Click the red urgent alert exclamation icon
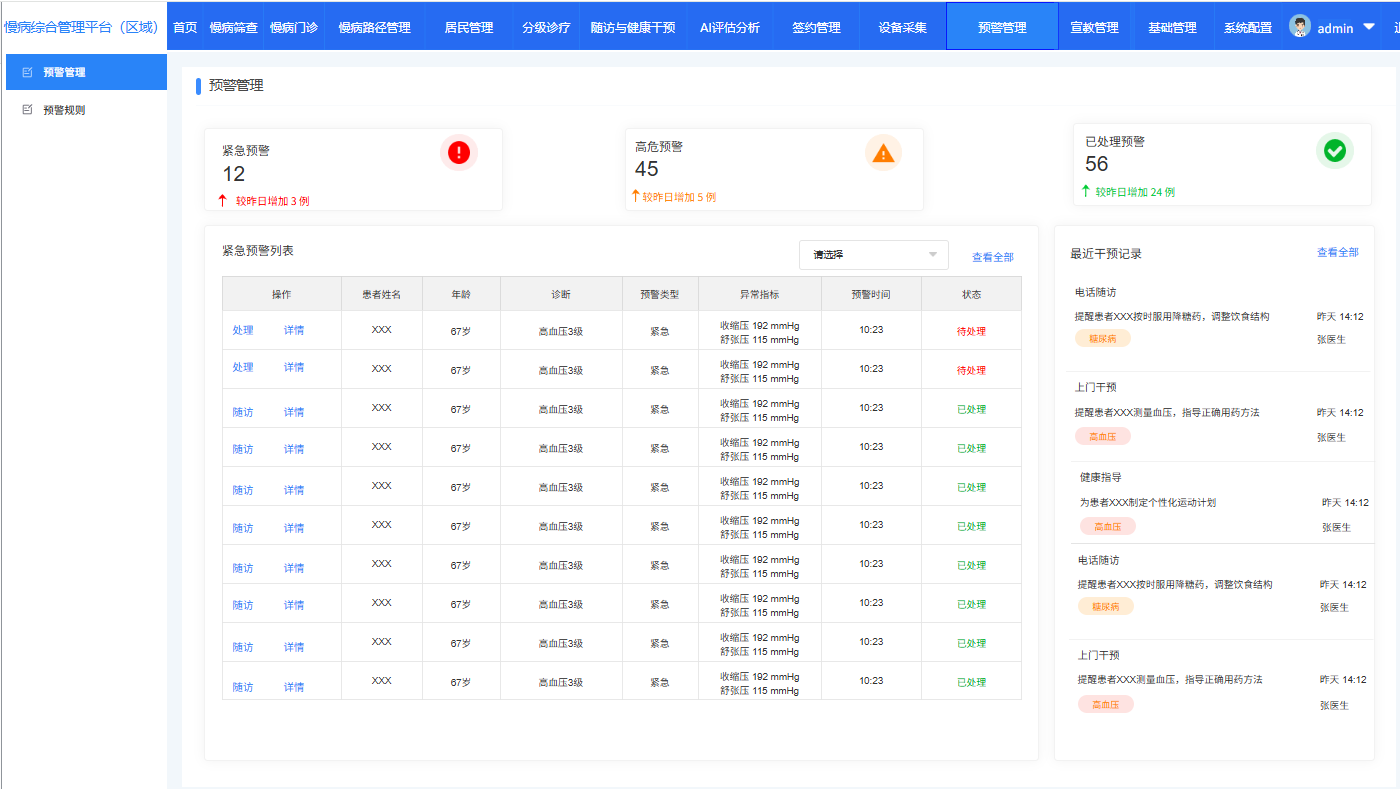The height and width of the screenshot is (789, 1400). [x=459, y=152]
